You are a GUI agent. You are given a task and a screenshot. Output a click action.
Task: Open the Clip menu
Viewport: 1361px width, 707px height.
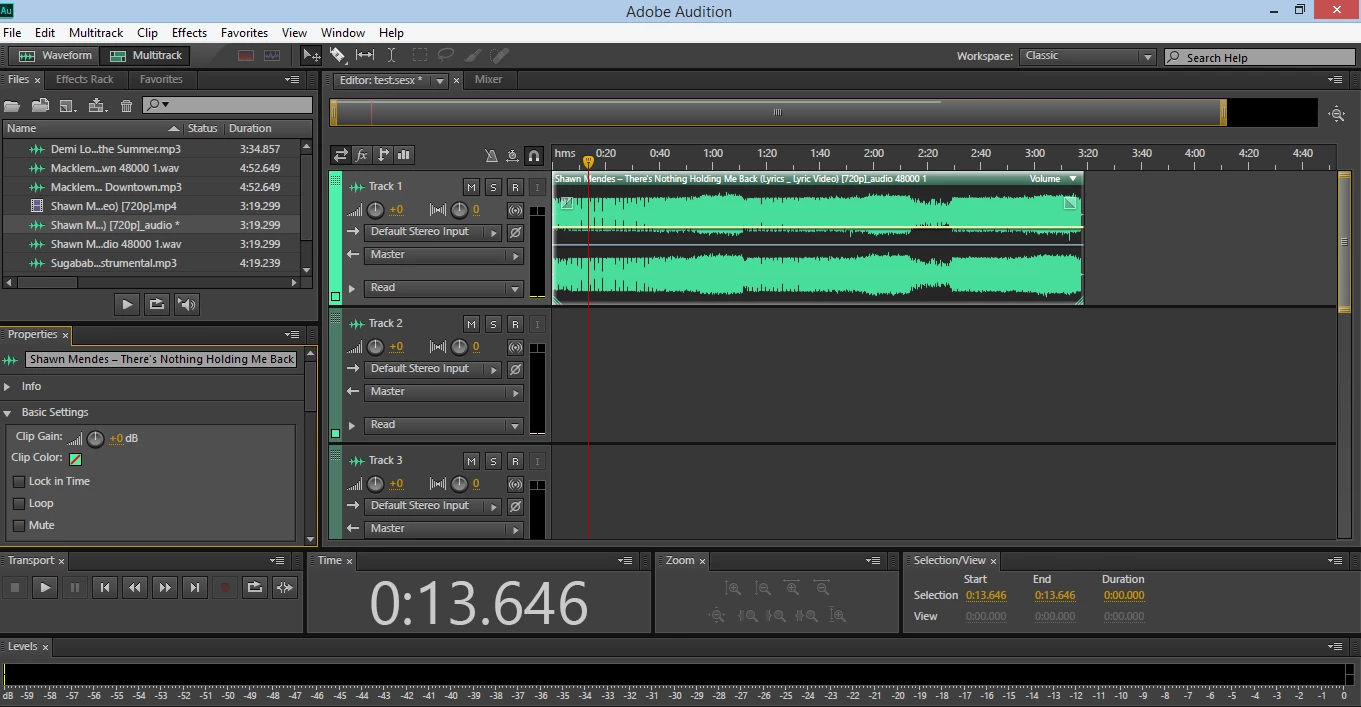[147, 33]
